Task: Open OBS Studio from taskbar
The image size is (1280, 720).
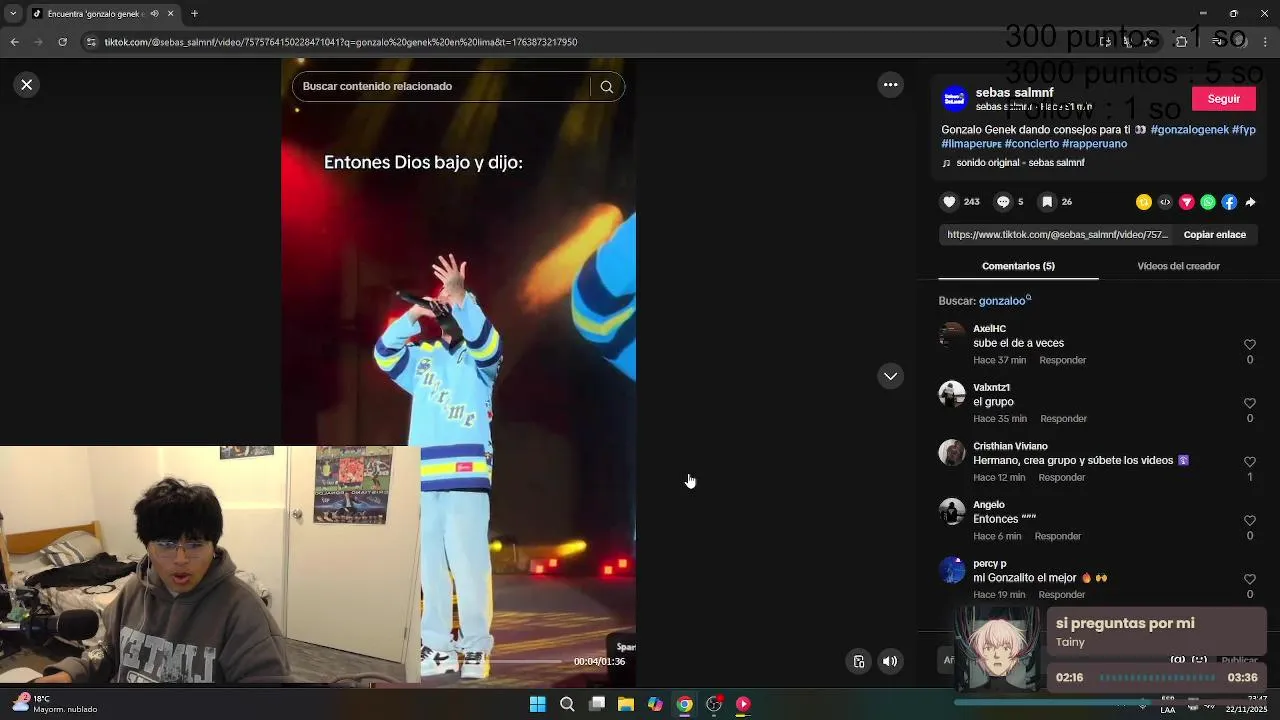Action: 714,704
